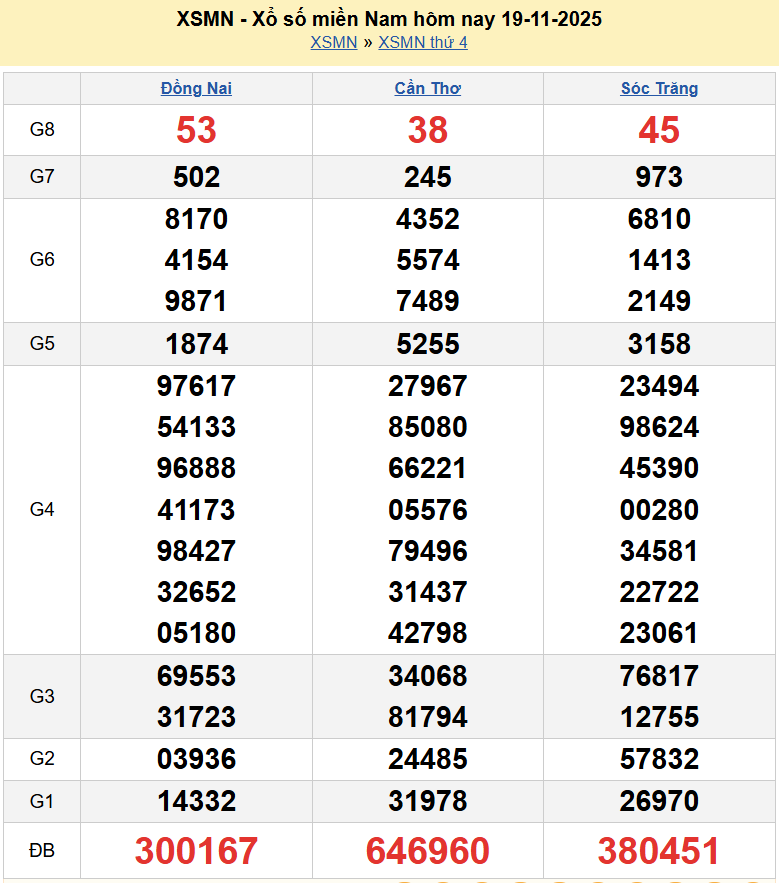Click the ĐB row label
The image size is (779, 883).
pyautogui.click(x=42, y=851)
